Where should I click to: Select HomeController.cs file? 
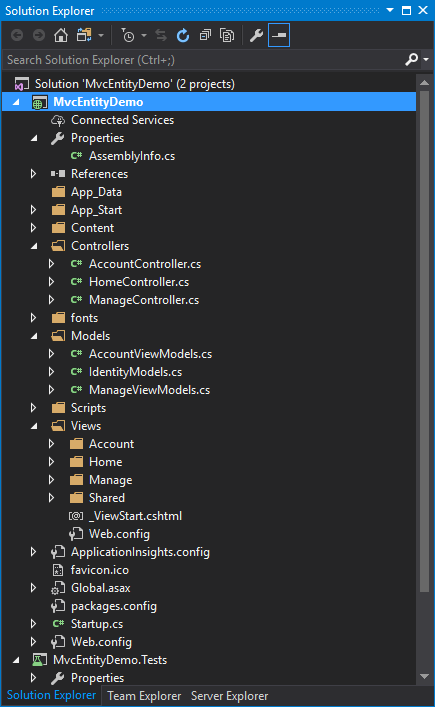pyautogui.click(x=139, y=282)
